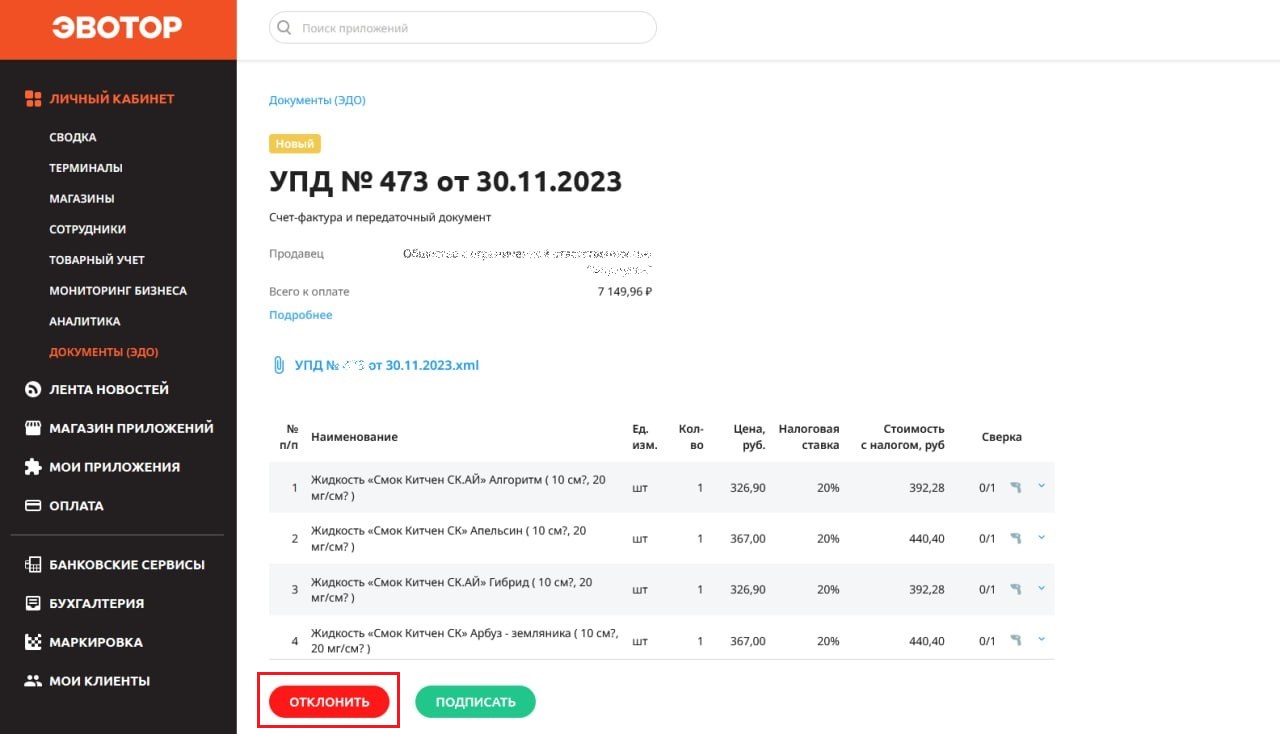Click the Поиск приложений search field
The height and width of the screenshot is (734, 1280).
tap(463, 28)
